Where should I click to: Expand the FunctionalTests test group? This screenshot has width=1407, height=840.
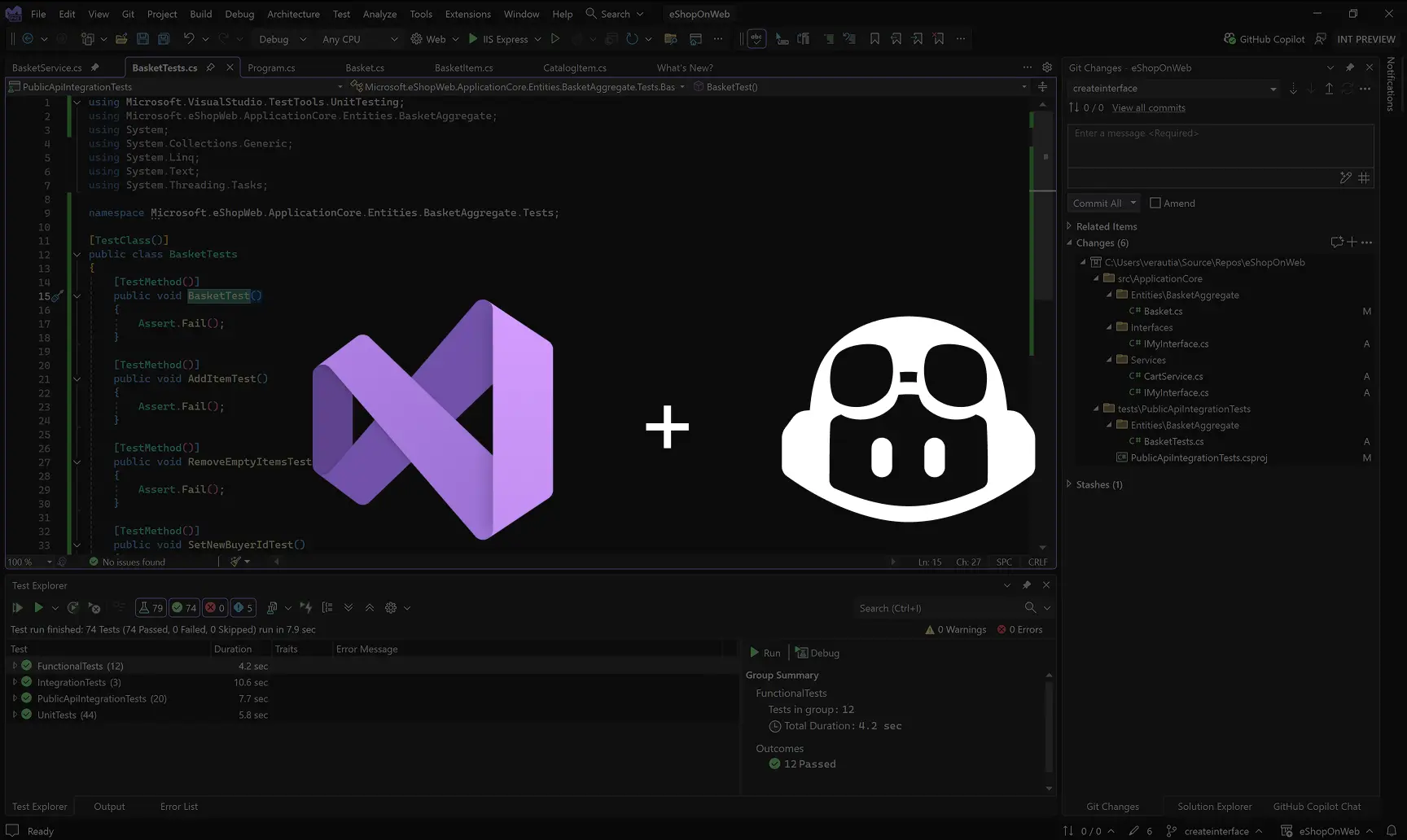[15, 666]
